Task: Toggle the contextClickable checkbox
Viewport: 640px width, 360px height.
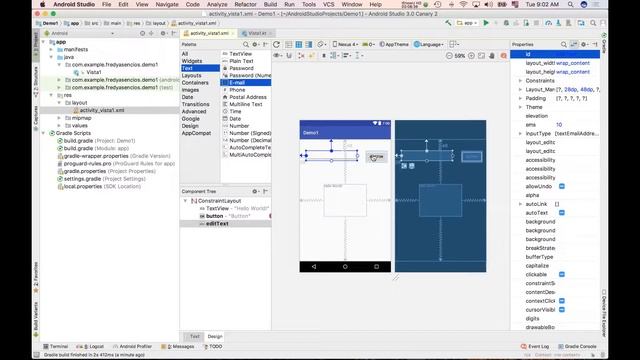Action: point(562,301)
